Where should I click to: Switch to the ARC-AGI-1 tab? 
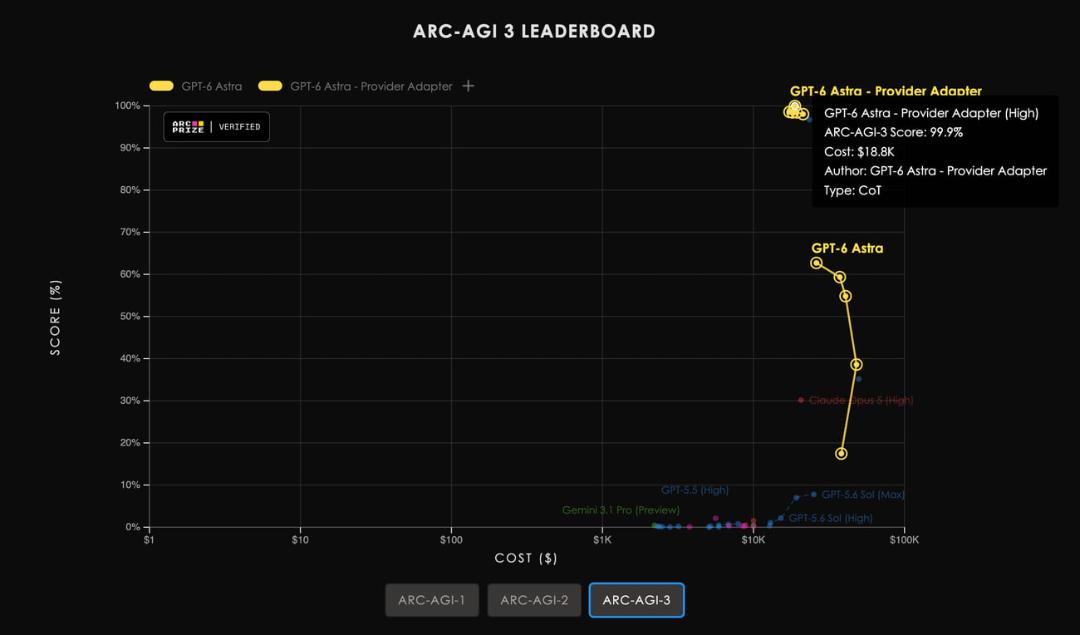[x=432, y=600]
